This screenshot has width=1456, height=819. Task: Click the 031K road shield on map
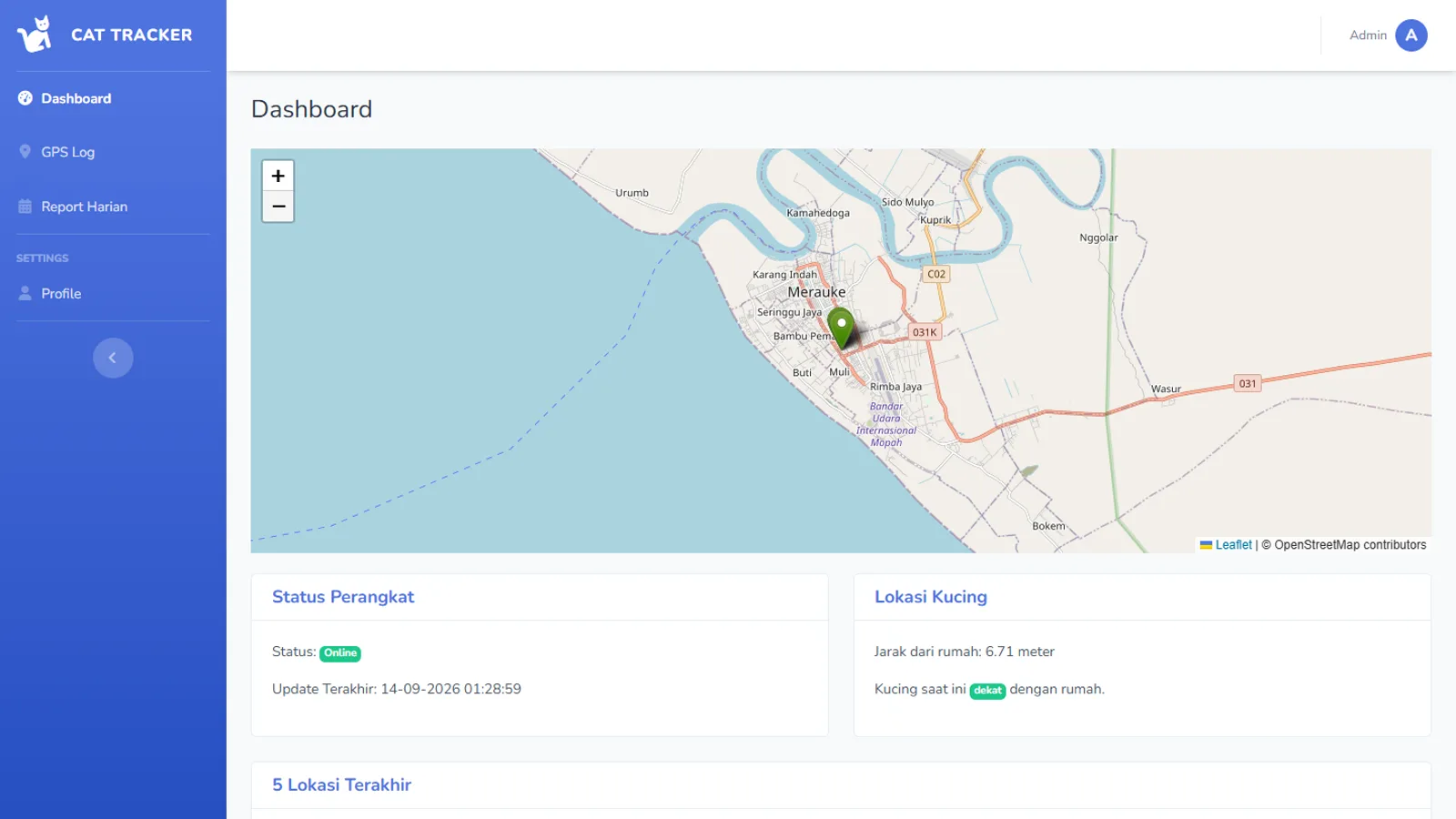pos(925,332)
